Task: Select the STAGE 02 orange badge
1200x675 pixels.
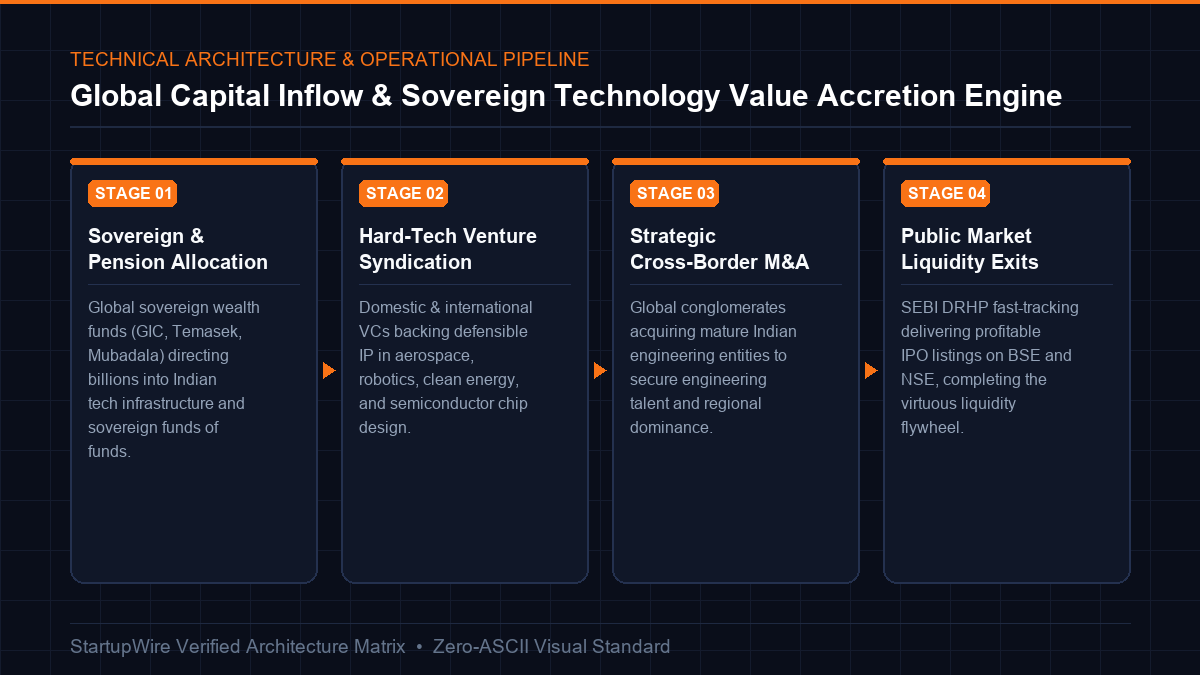Action: coord(404,194)
